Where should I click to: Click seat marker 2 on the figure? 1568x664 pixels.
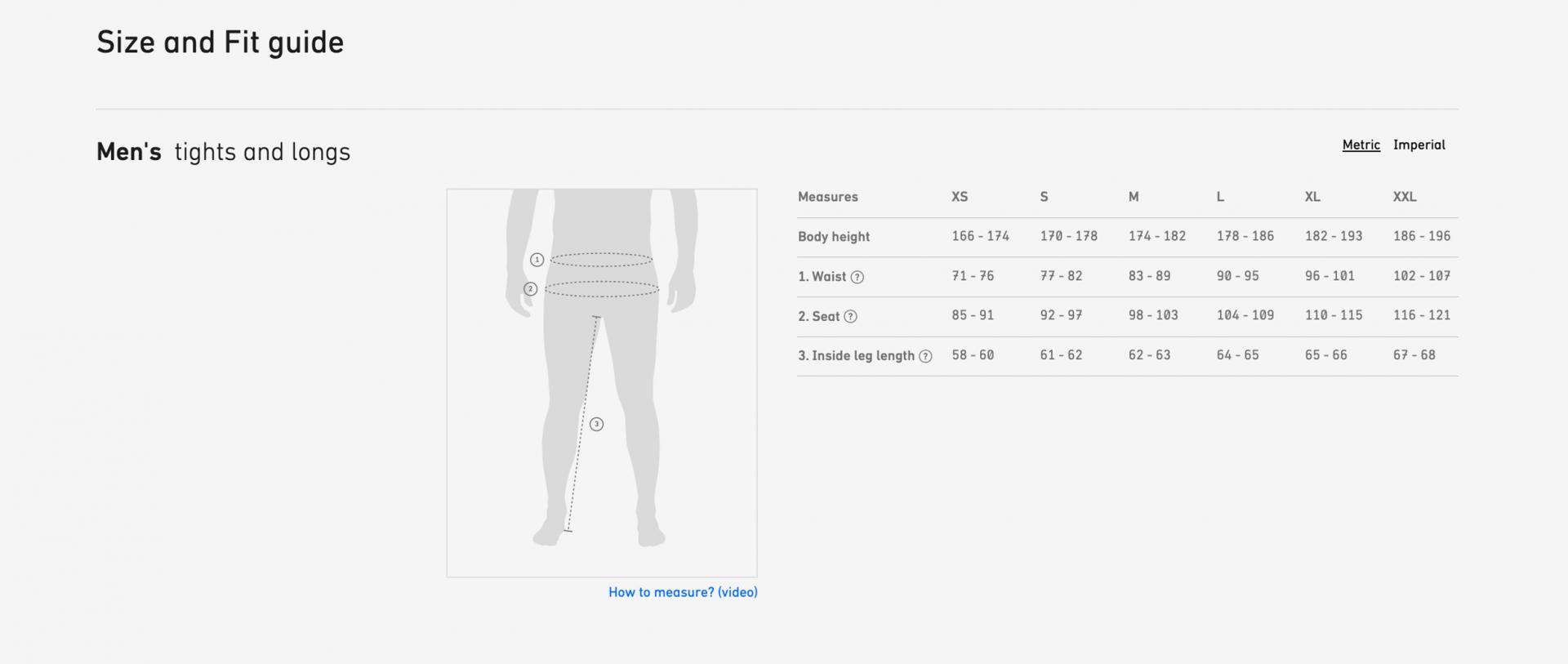530,289
